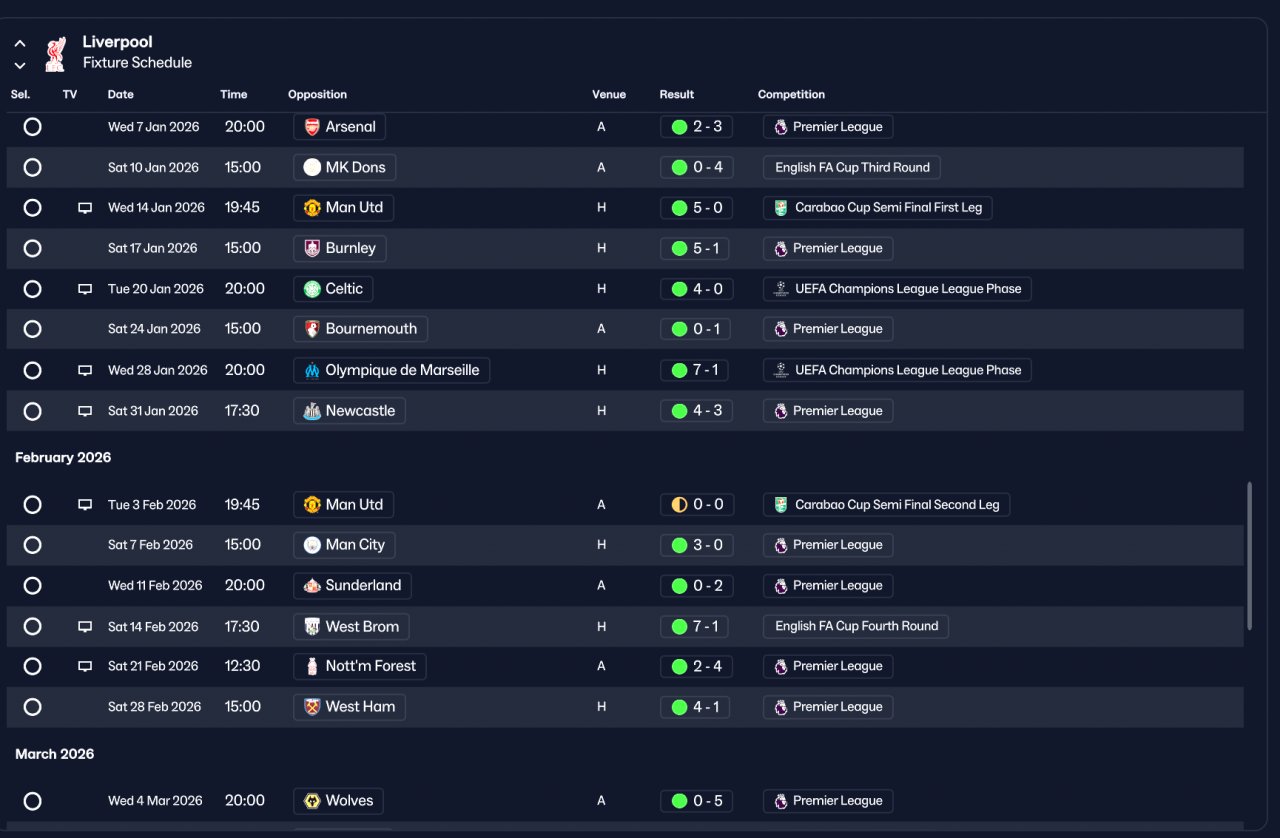Click Carabao Cup logo on 14 Jan row

(781, 208)
